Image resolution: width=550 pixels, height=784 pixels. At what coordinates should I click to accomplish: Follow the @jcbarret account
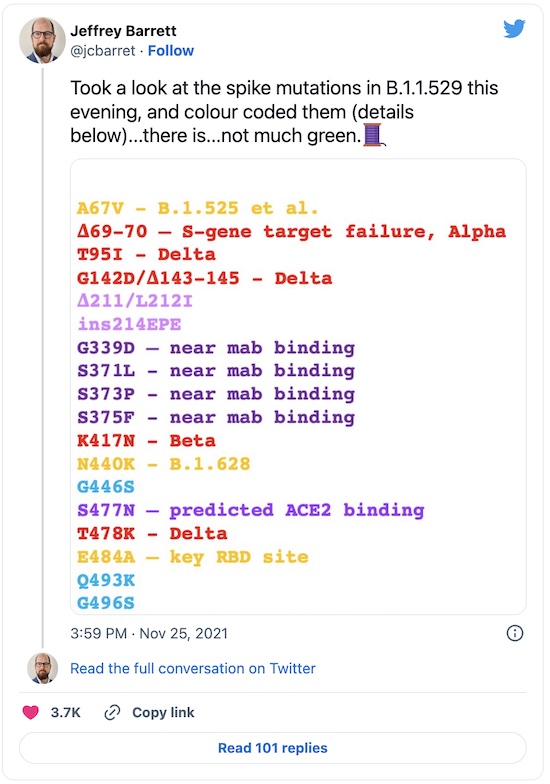[x=170, y=50]
